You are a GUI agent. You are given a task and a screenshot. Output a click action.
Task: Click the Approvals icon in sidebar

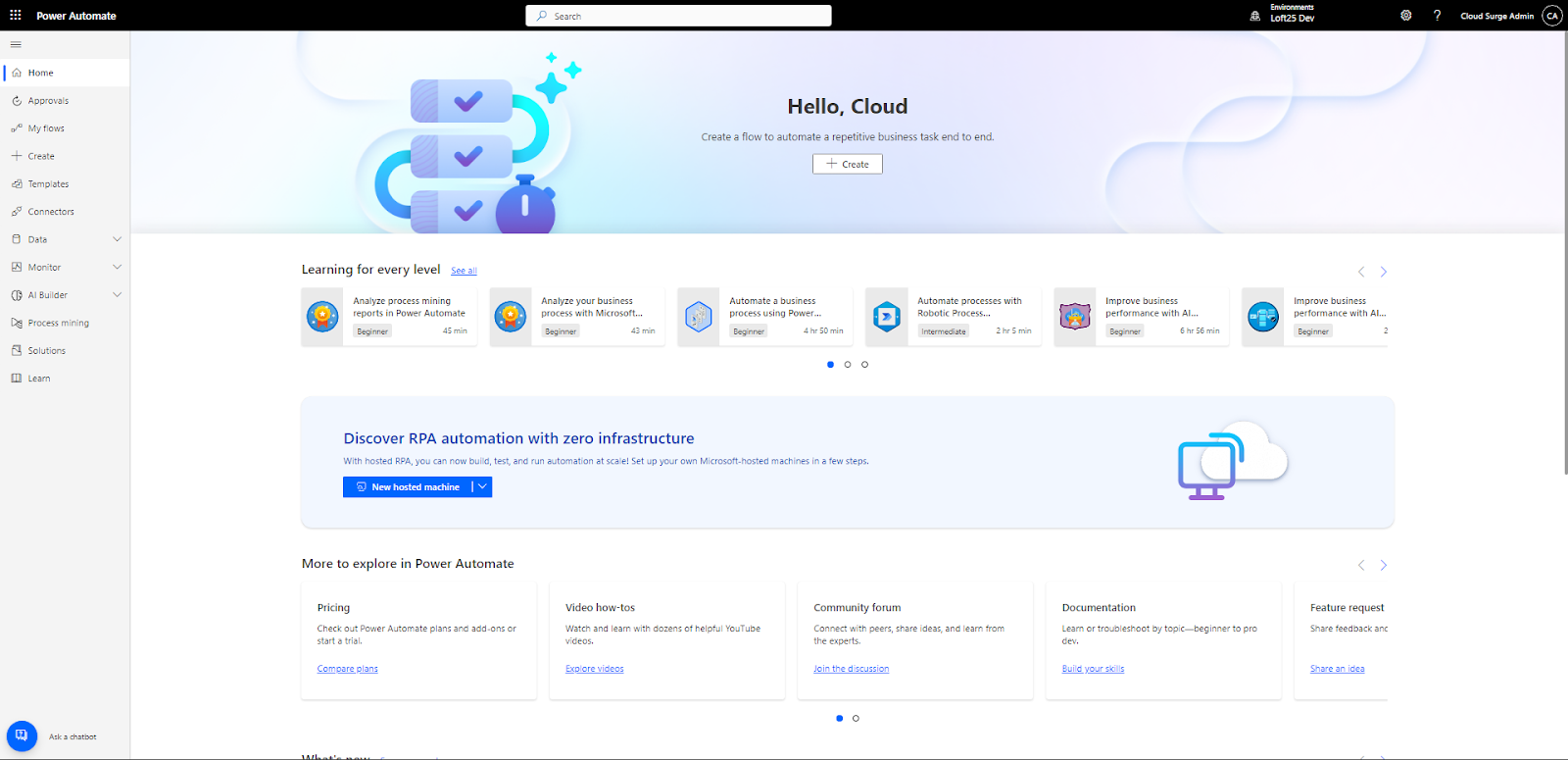[17, 101]
